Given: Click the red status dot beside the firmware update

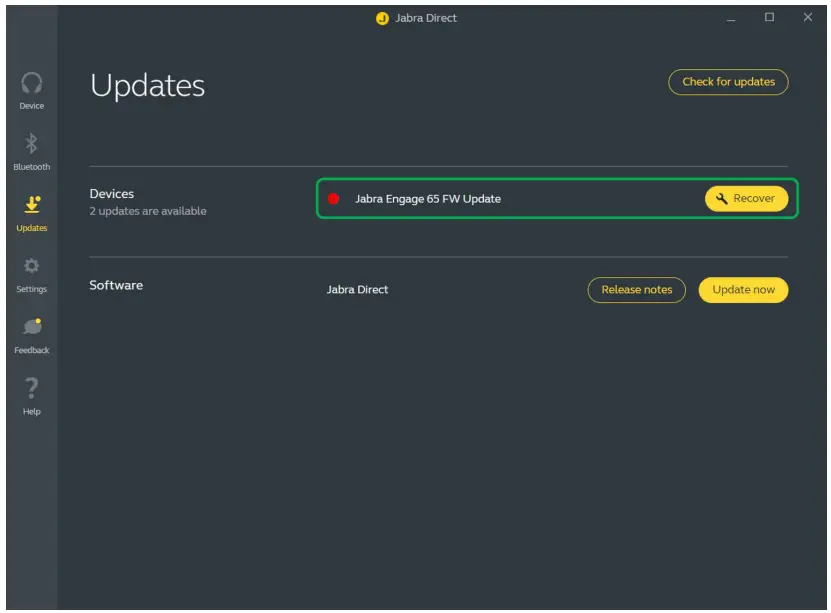Looking at the screenshot, I should [x=336, y=197].
